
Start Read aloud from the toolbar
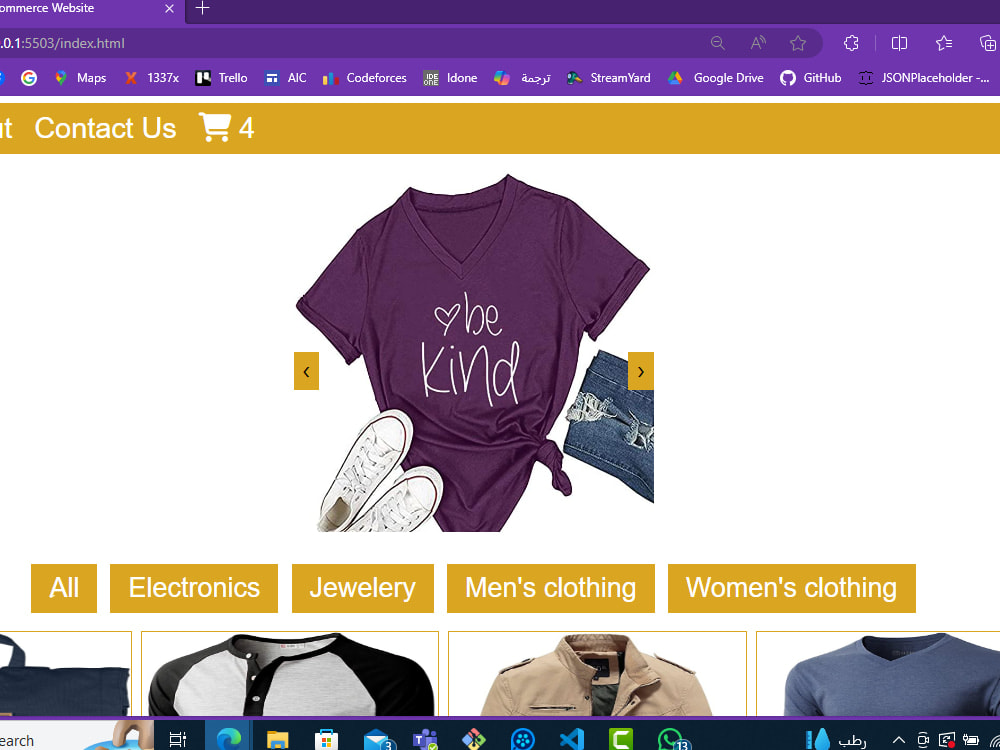point(757,43)
